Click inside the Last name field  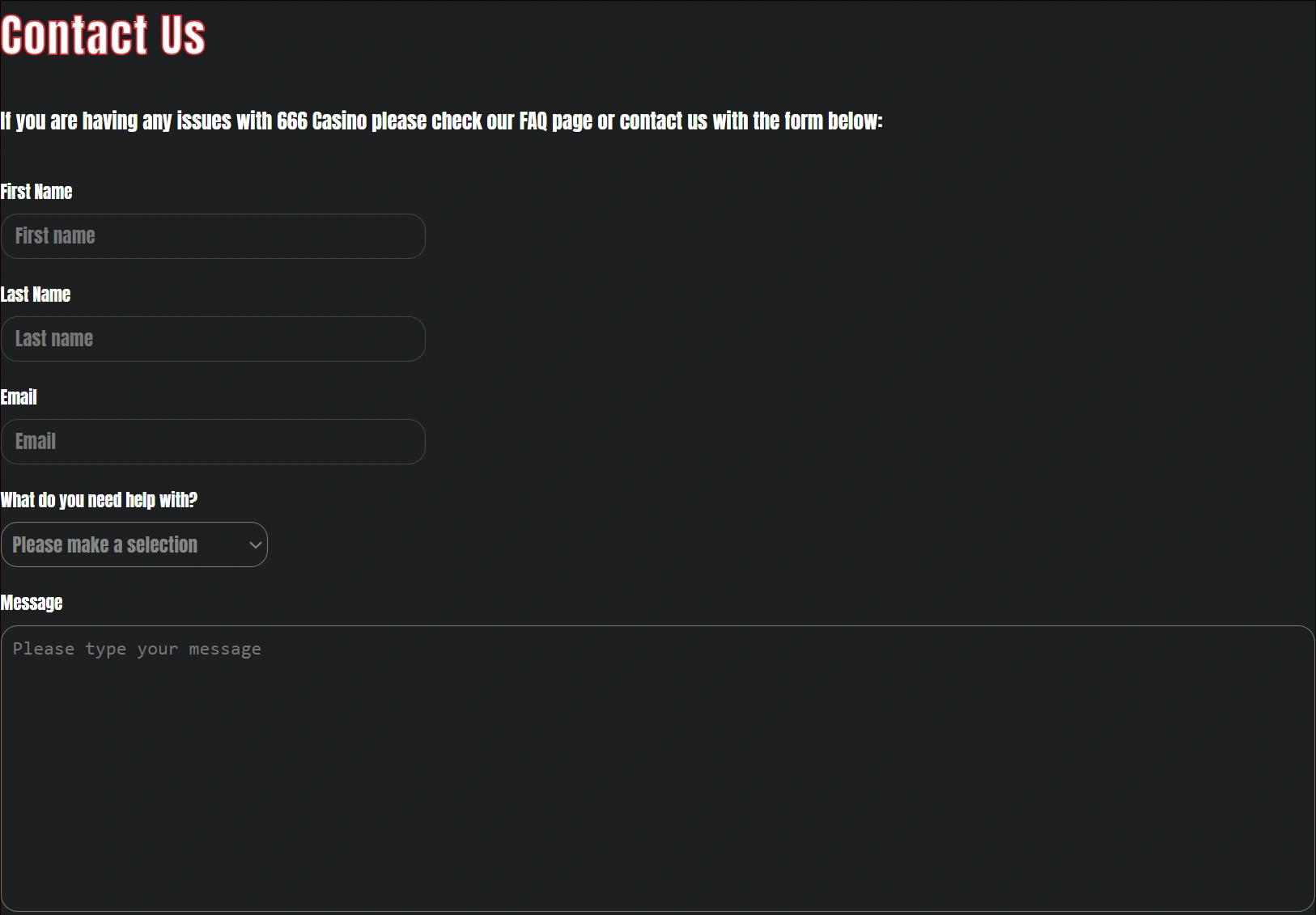[x=212, y=339]
